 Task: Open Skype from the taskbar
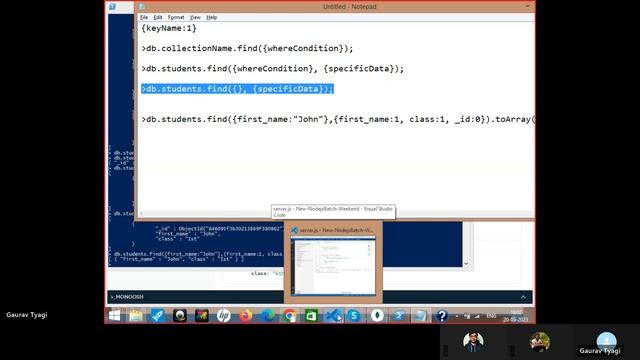click(x=354, y=316)
